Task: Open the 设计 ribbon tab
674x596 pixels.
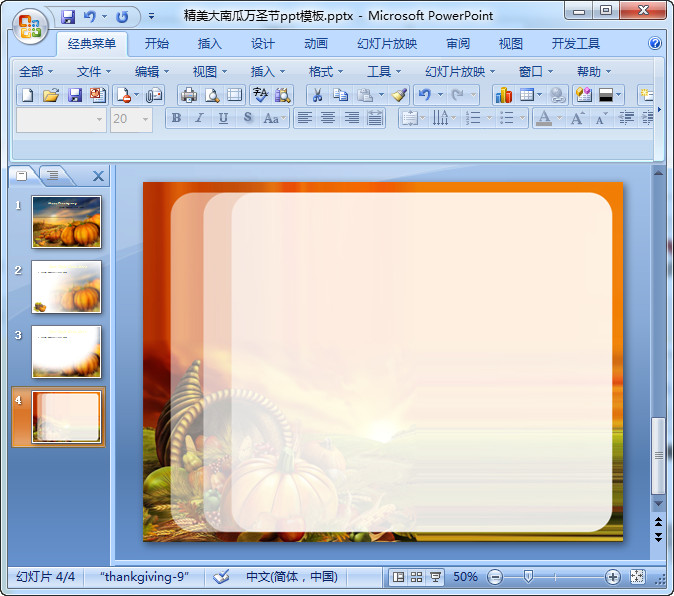Action: pos(262,43)
